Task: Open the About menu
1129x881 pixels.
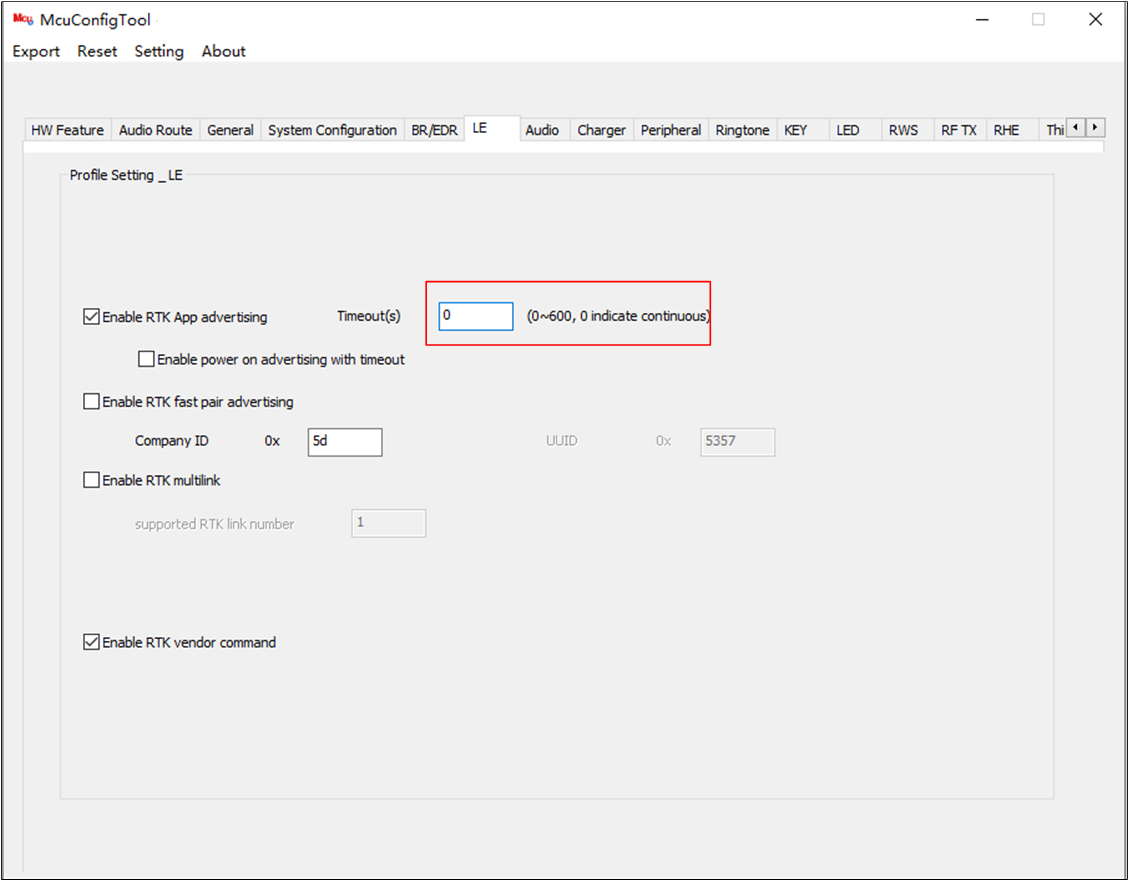Action: click(x=224, y=51)
